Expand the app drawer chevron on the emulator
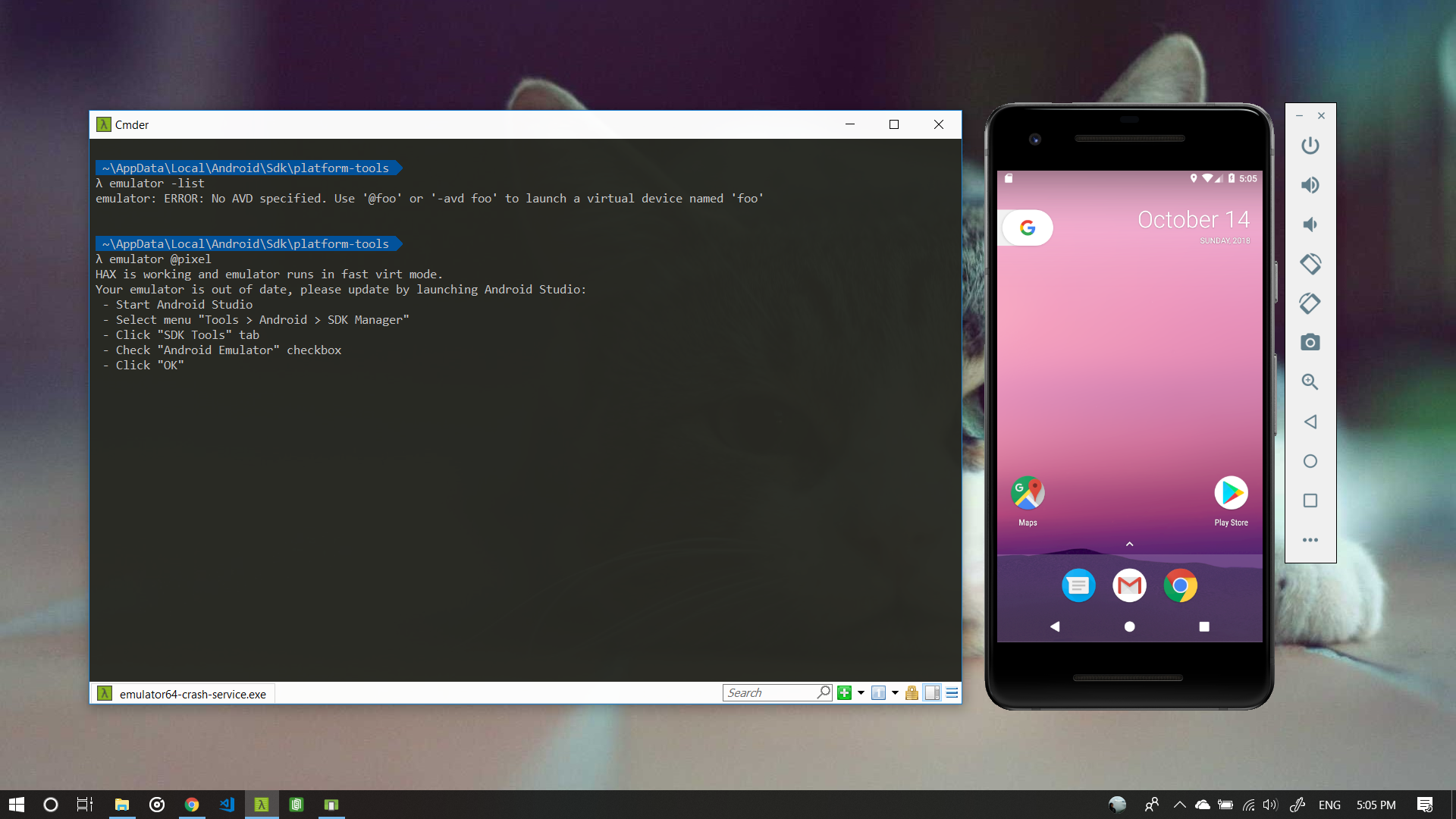This screenshot has width=1456, height=819. tap(1129, 543)
